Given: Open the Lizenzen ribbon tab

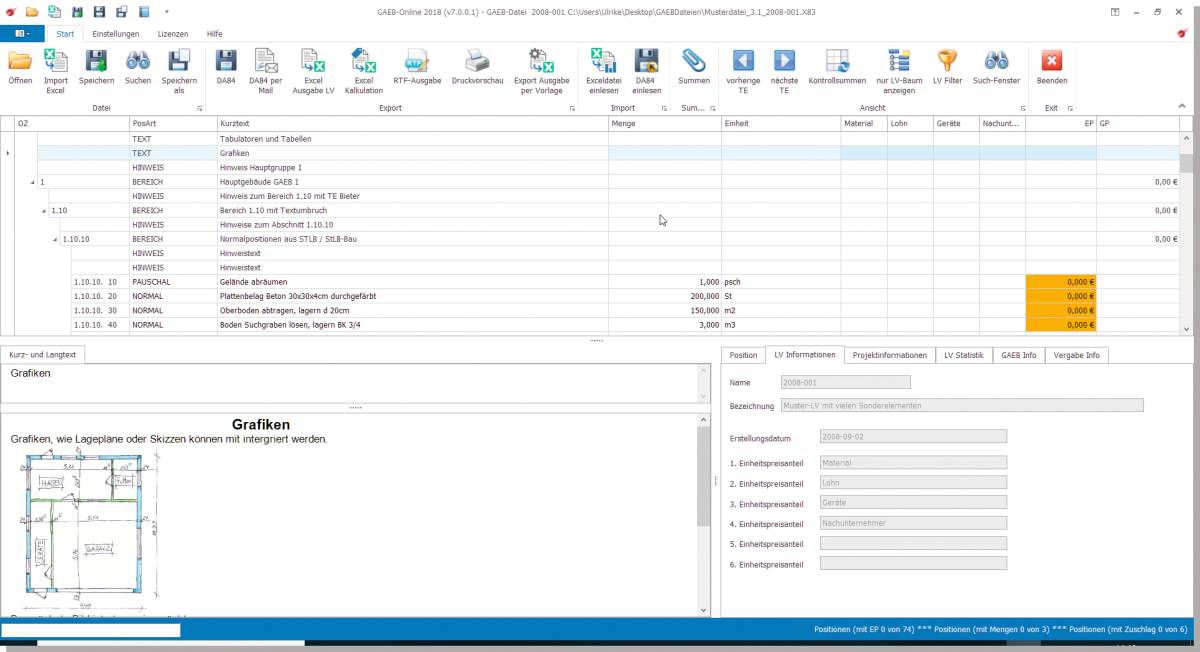Looking at the screenshot, I should click(173, 34).
